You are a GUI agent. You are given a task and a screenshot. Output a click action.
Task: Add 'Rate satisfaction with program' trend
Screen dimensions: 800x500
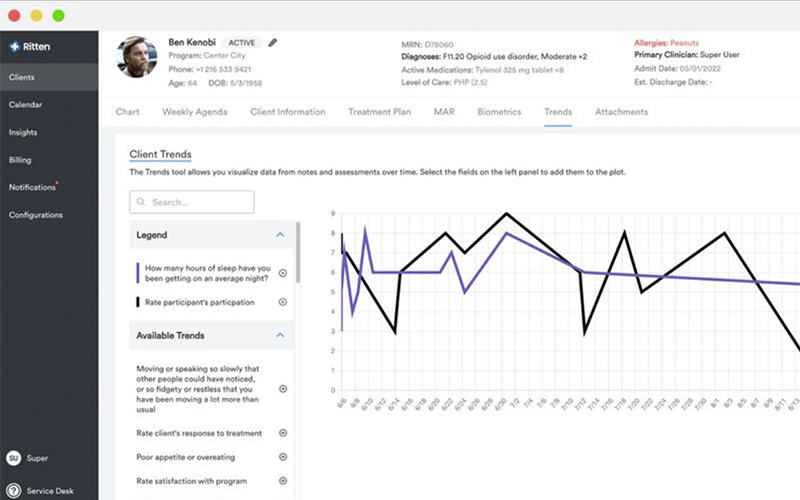pyautogui.click(x=283, y=481)
